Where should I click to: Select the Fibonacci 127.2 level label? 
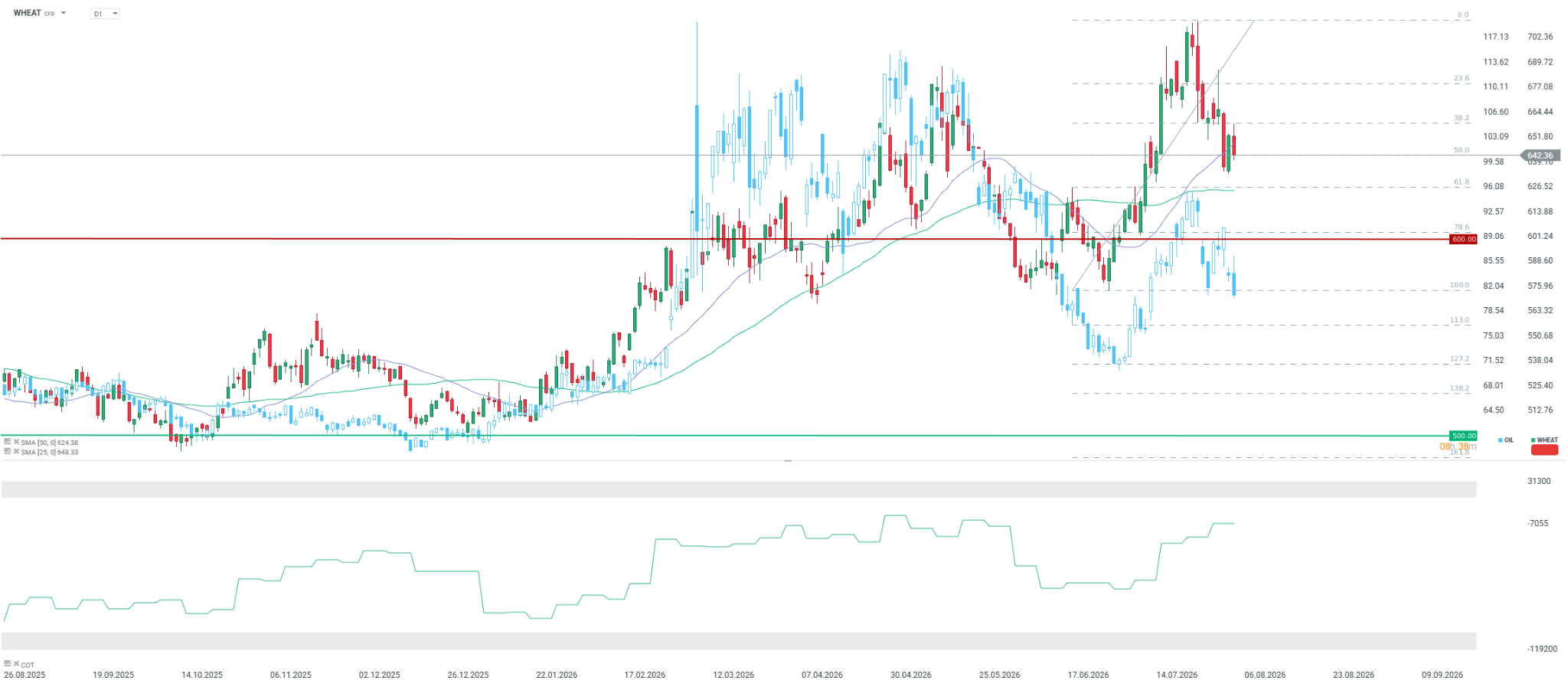(1459, 359)
